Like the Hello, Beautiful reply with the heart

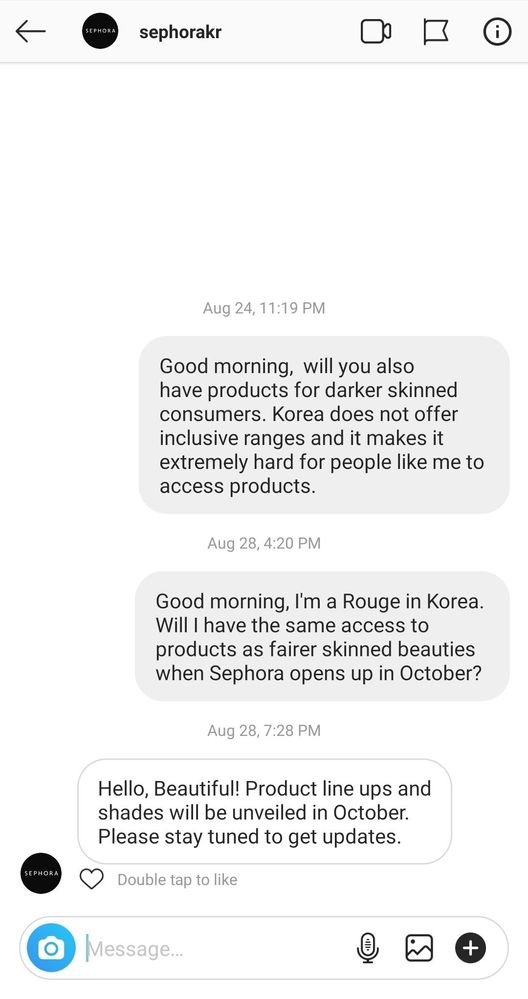click(92, 880)
